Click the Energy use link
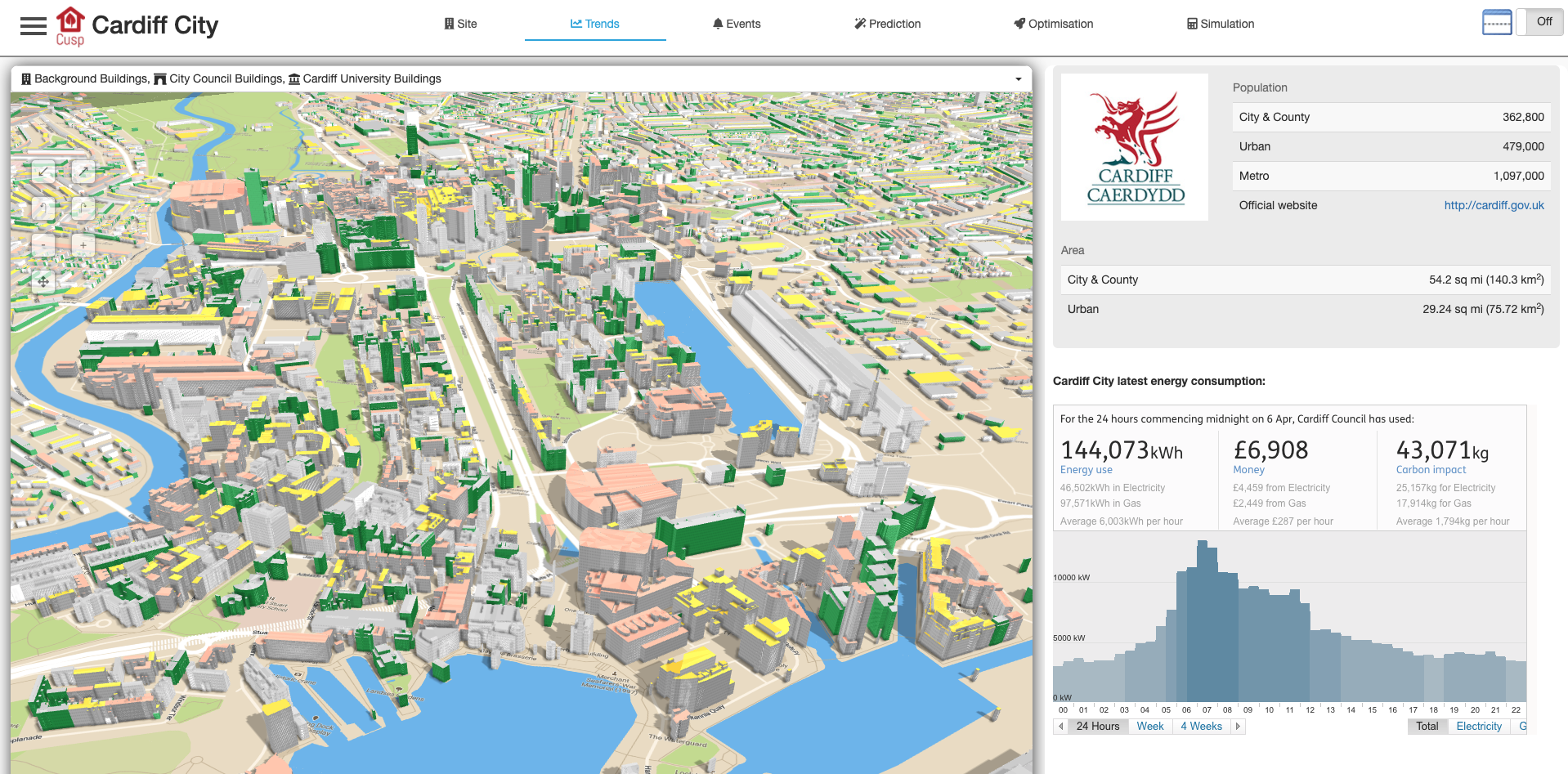 coord(1086,470)
